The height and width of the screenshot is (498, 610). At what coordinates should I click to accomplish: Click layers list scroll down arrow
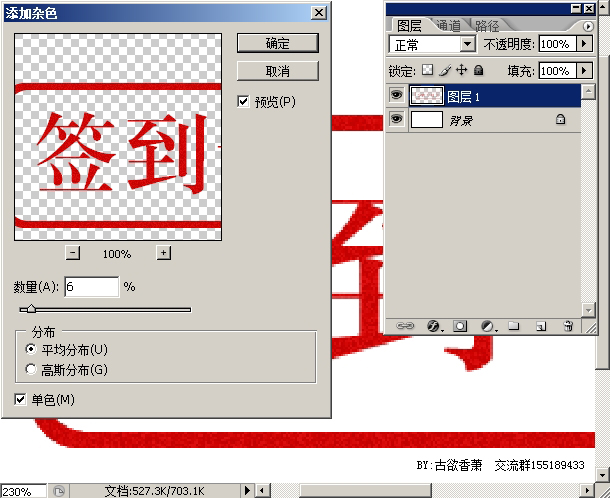(588, 310)
